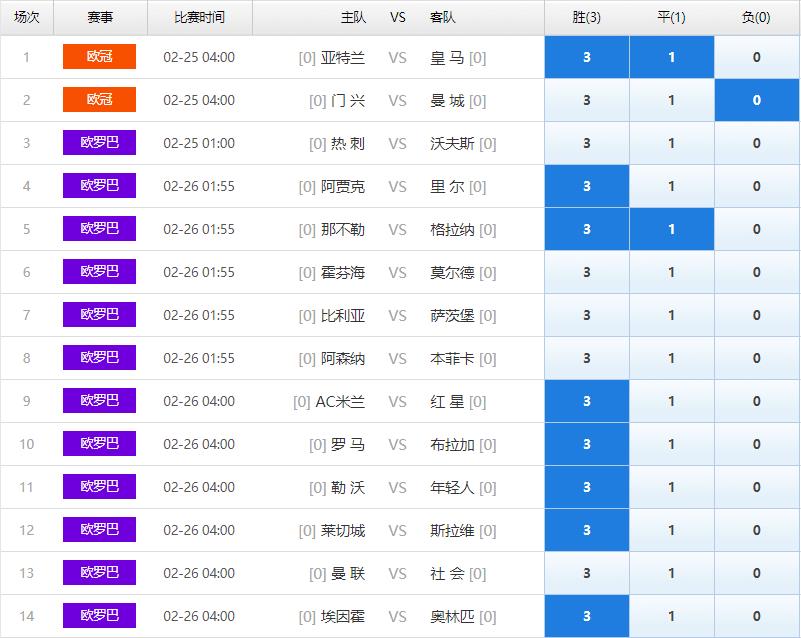801x638 pixels.
Task: Click the 负(0) column header
Action: coord(757,17)
